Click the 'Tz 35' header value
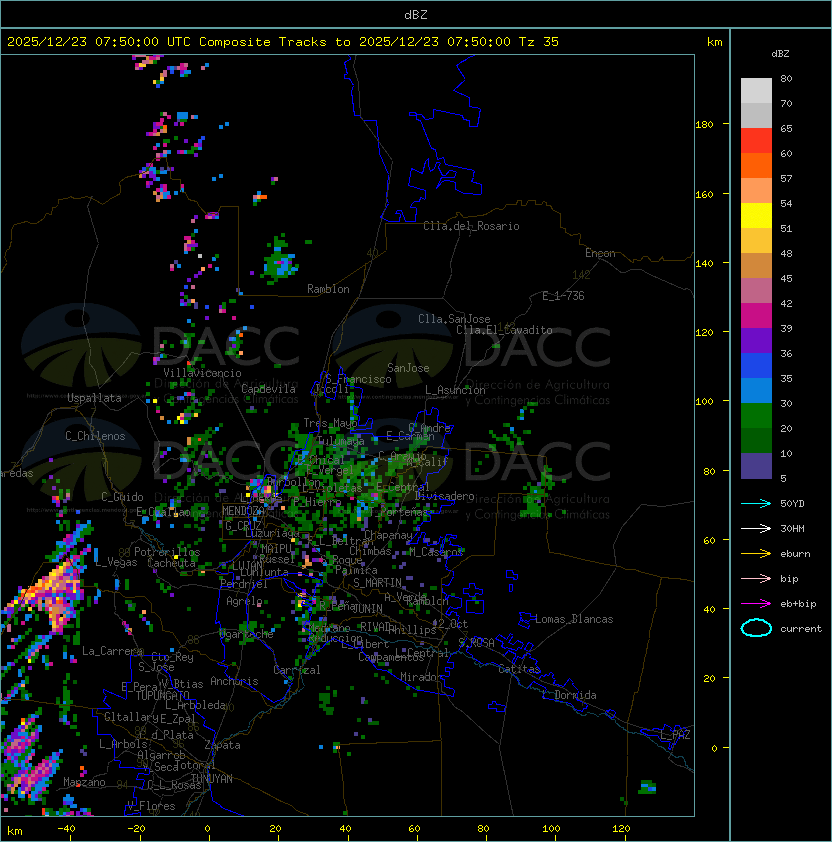The width and height of the screenshot is (832, 842). tap(539, 42)
